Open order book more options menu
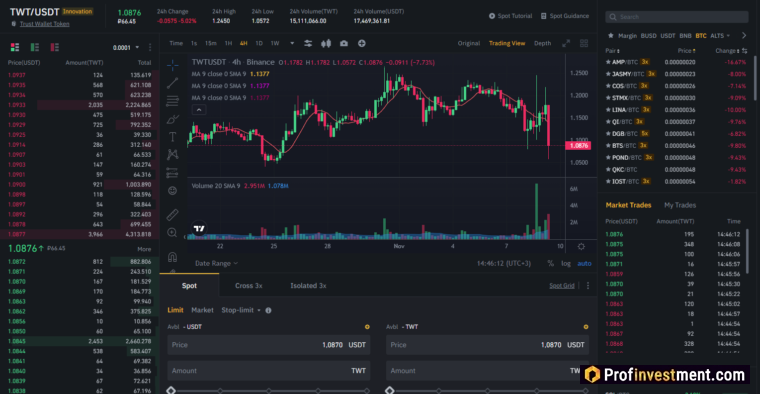This screenshot has width=760, height=394. [x=150, y=47]
